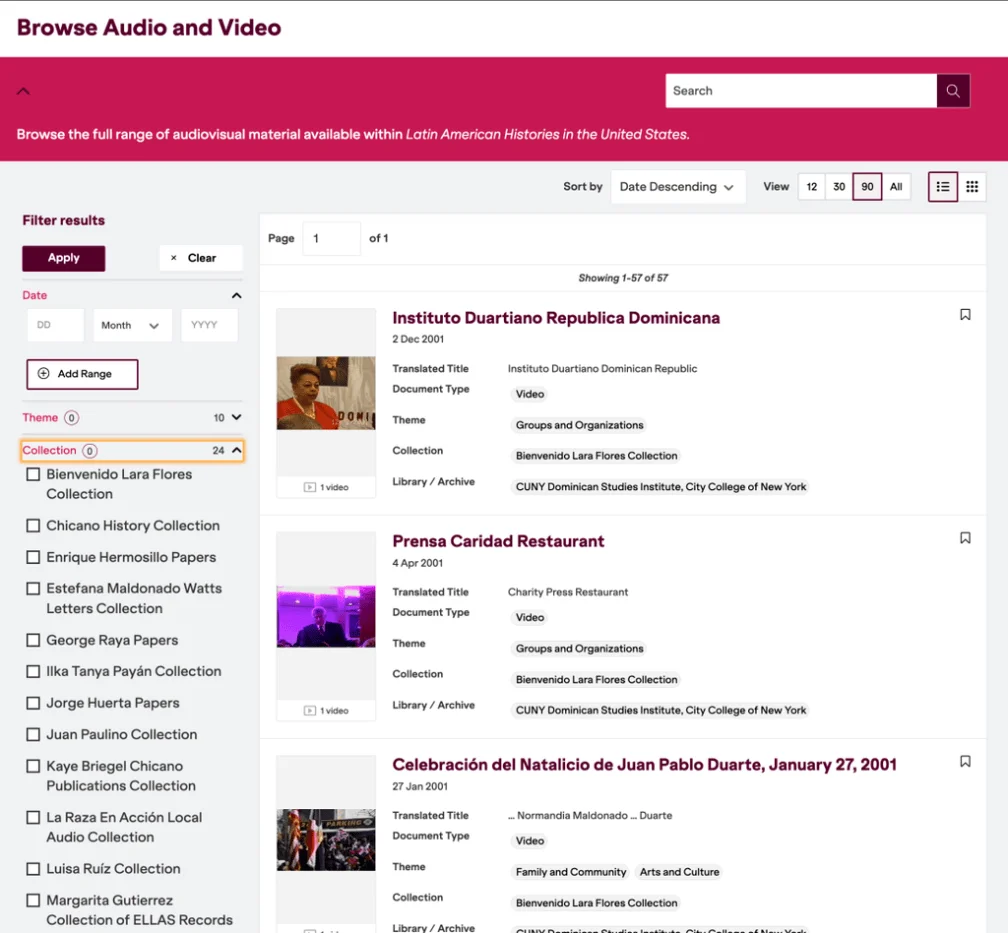Image resolution: width=1008 pixels, height=933 pixels.
Task: Focus the Search text field
Action: point(801,91)
